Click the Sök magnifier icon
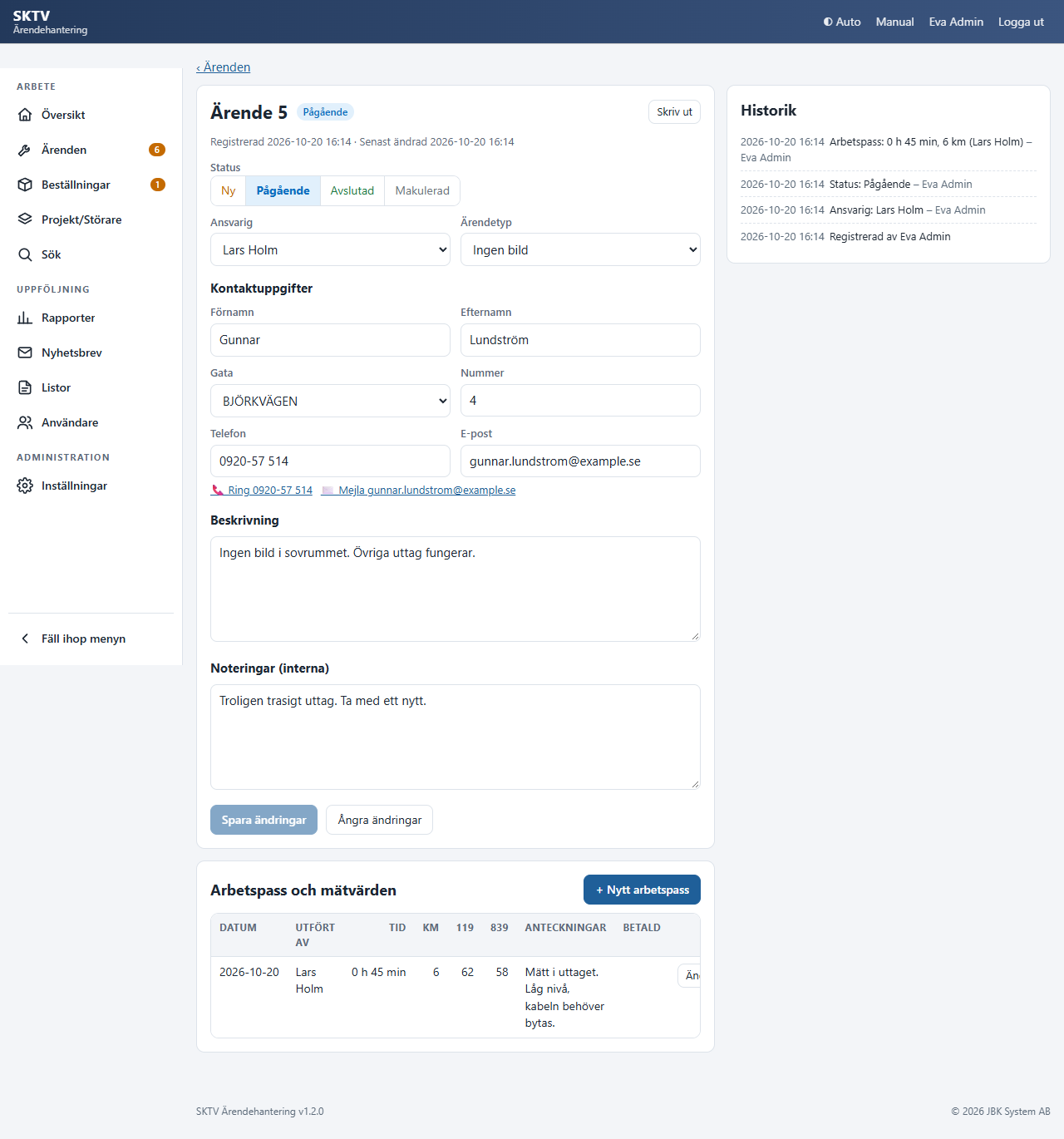The height and width of the screenshot is (1139, 1064). (25, 254)
